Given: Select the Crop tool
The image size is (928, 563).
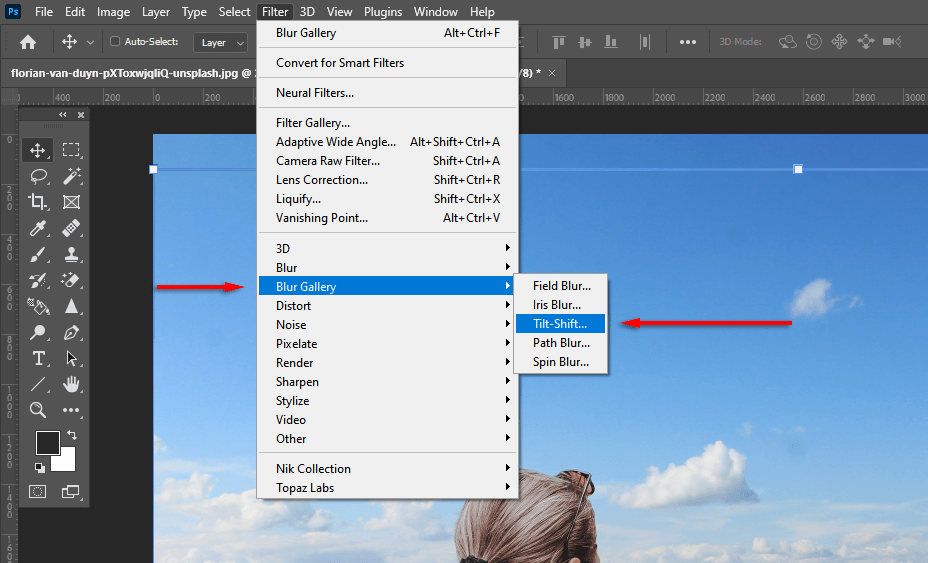Looking at the screenshot, I should (x=38, y=202).
